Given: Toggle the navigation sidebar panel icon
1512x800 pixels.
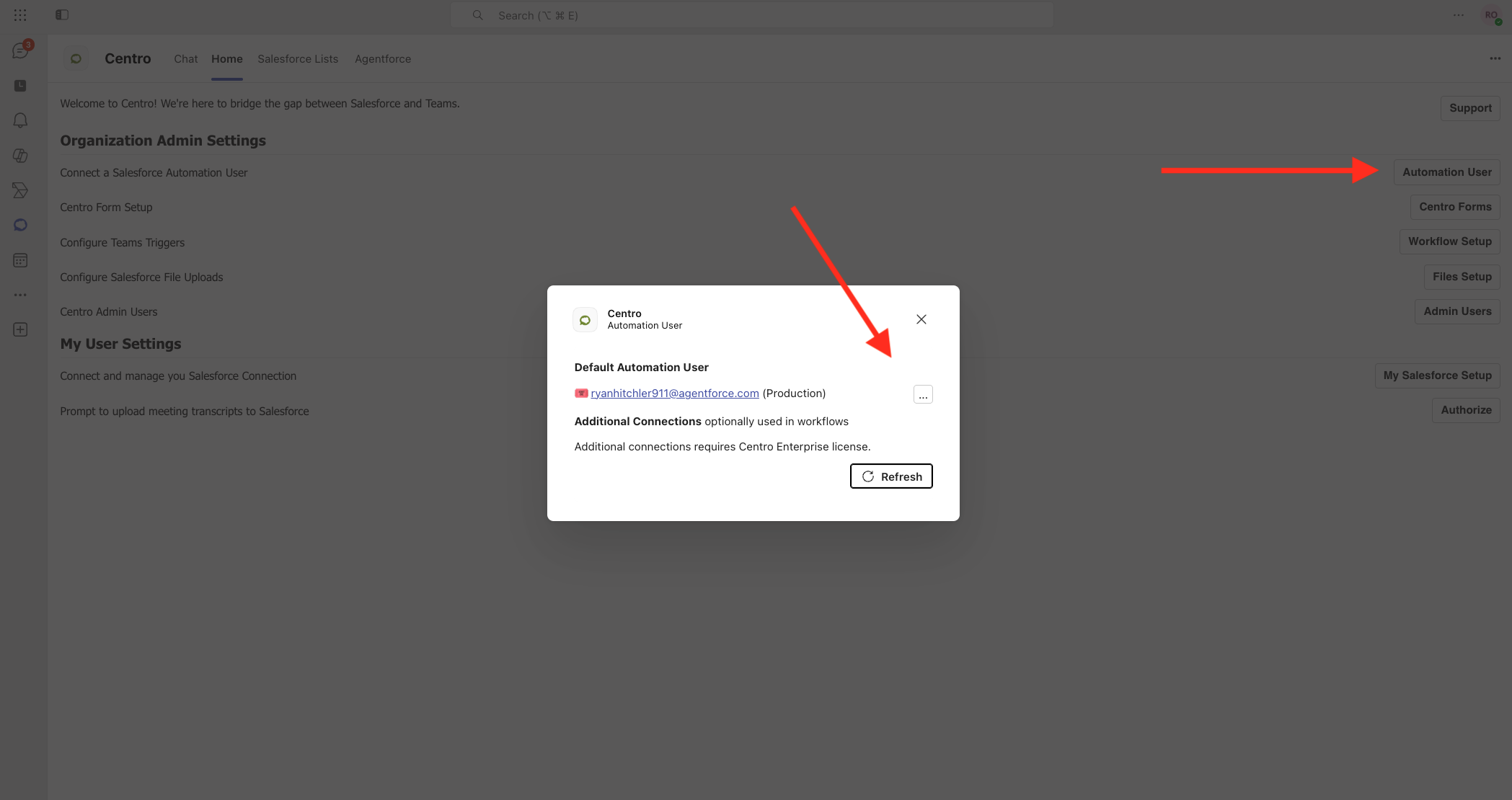Looking at the screenshot, I should 62,15.
